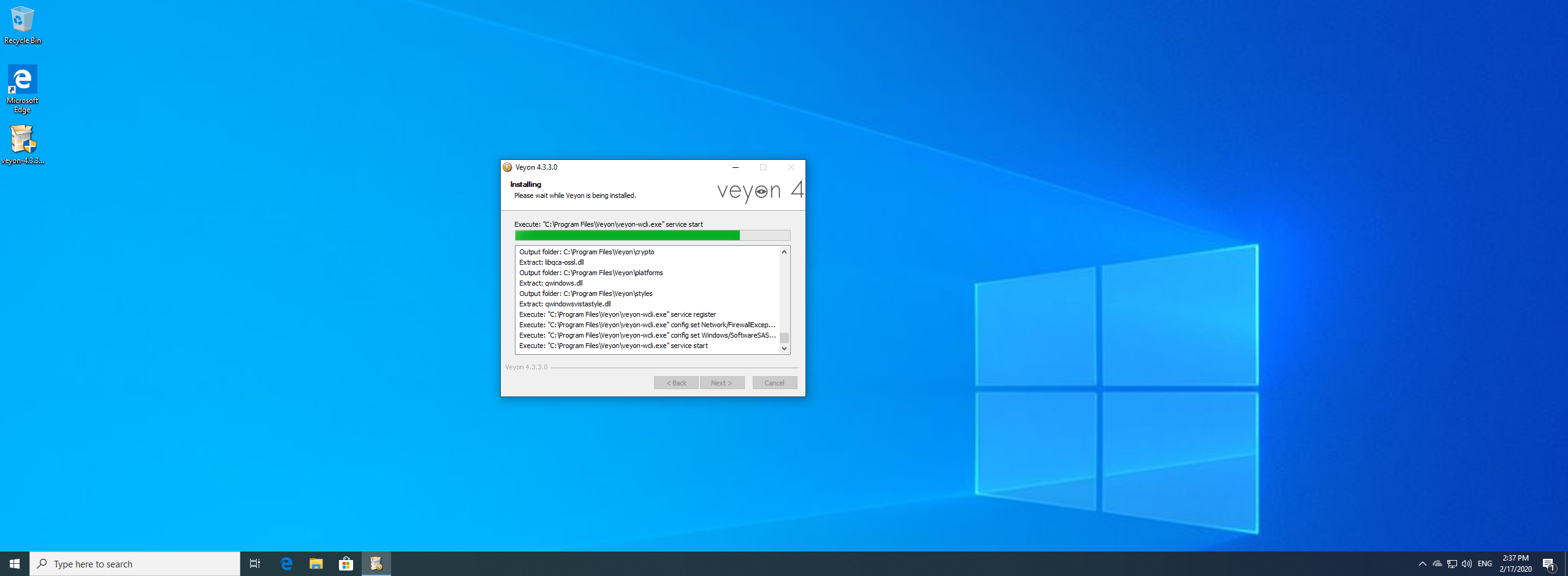Viewport: 1568px width, 576px height.
Task: Select log line ending 'service register'
Action: pyautogui.click(x=617, y=314)
